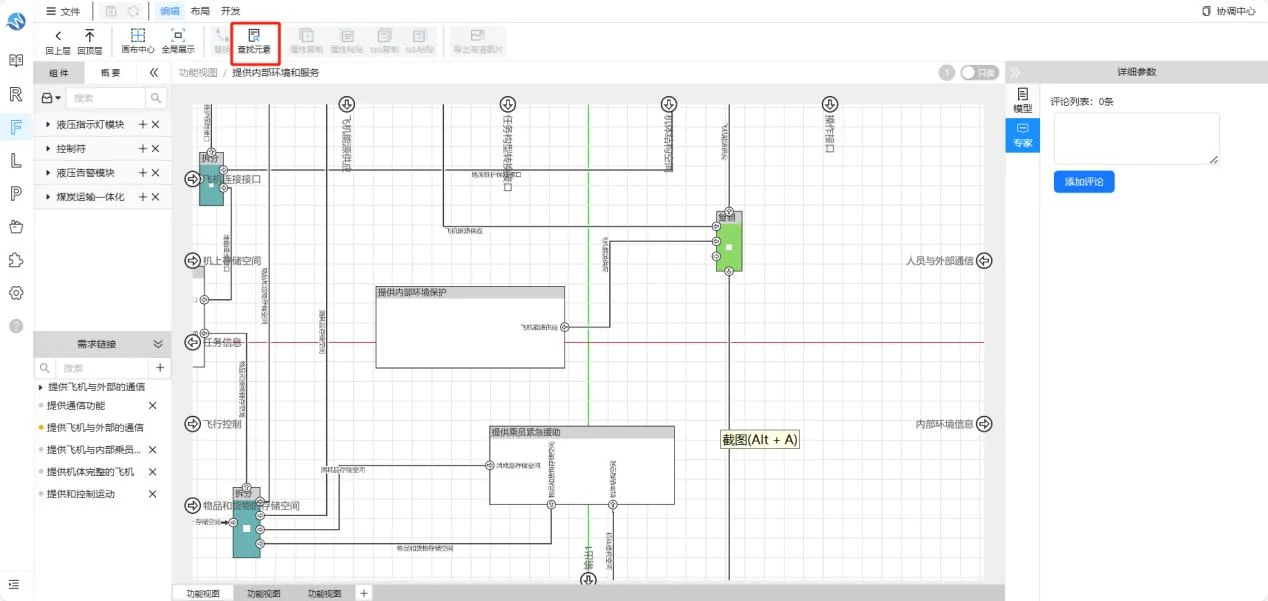
Task: Open settings via the gear icon
Action: 16,293
